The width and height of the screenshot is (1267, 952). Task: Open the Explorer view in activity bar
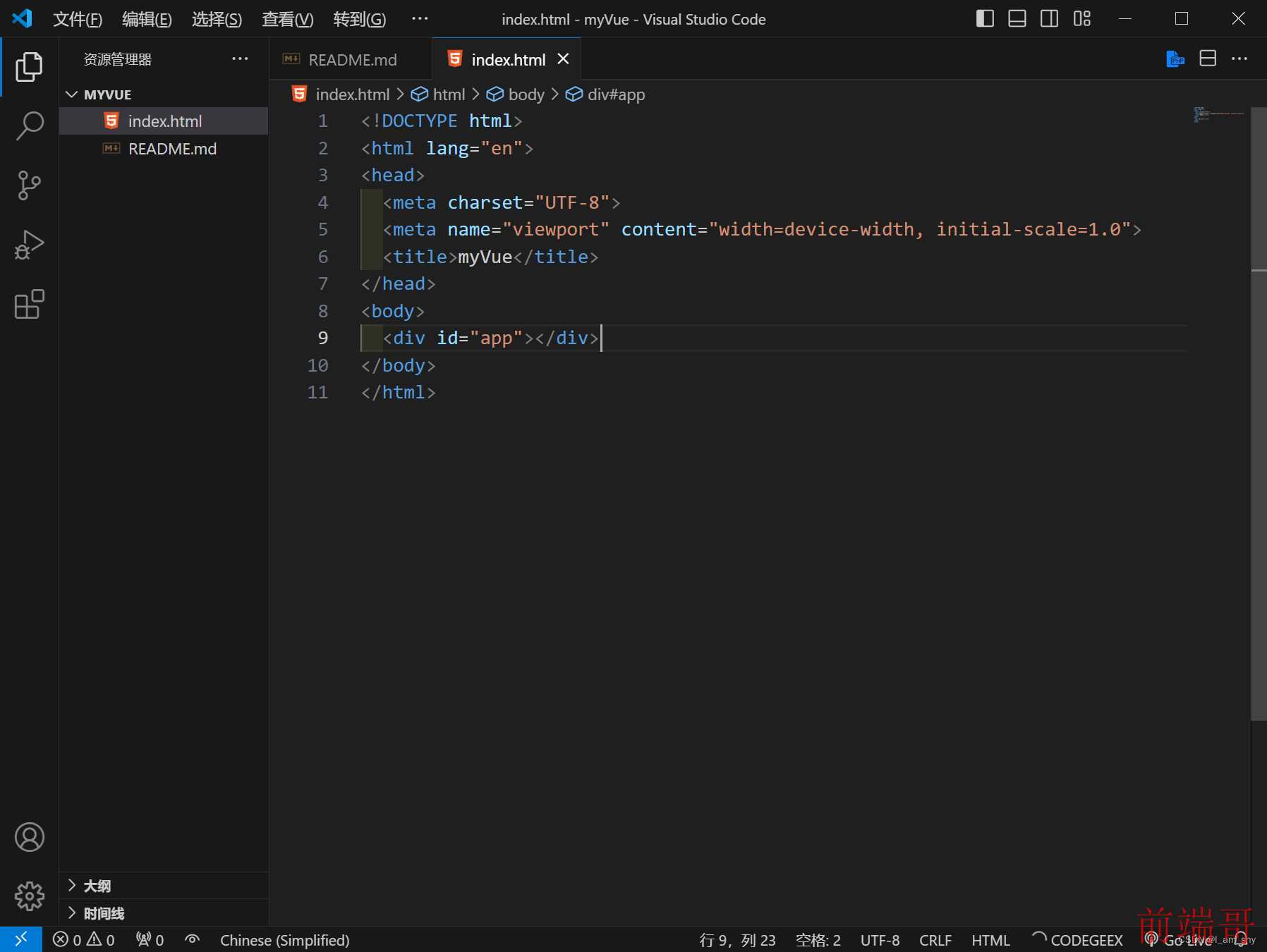[x=29, y=66]
